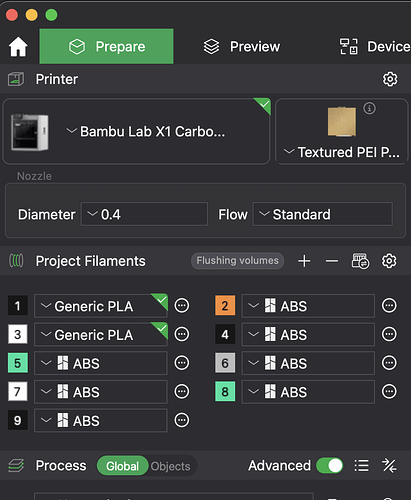Open nozzle Diameter 0.4 dropdown

point(144,214)
